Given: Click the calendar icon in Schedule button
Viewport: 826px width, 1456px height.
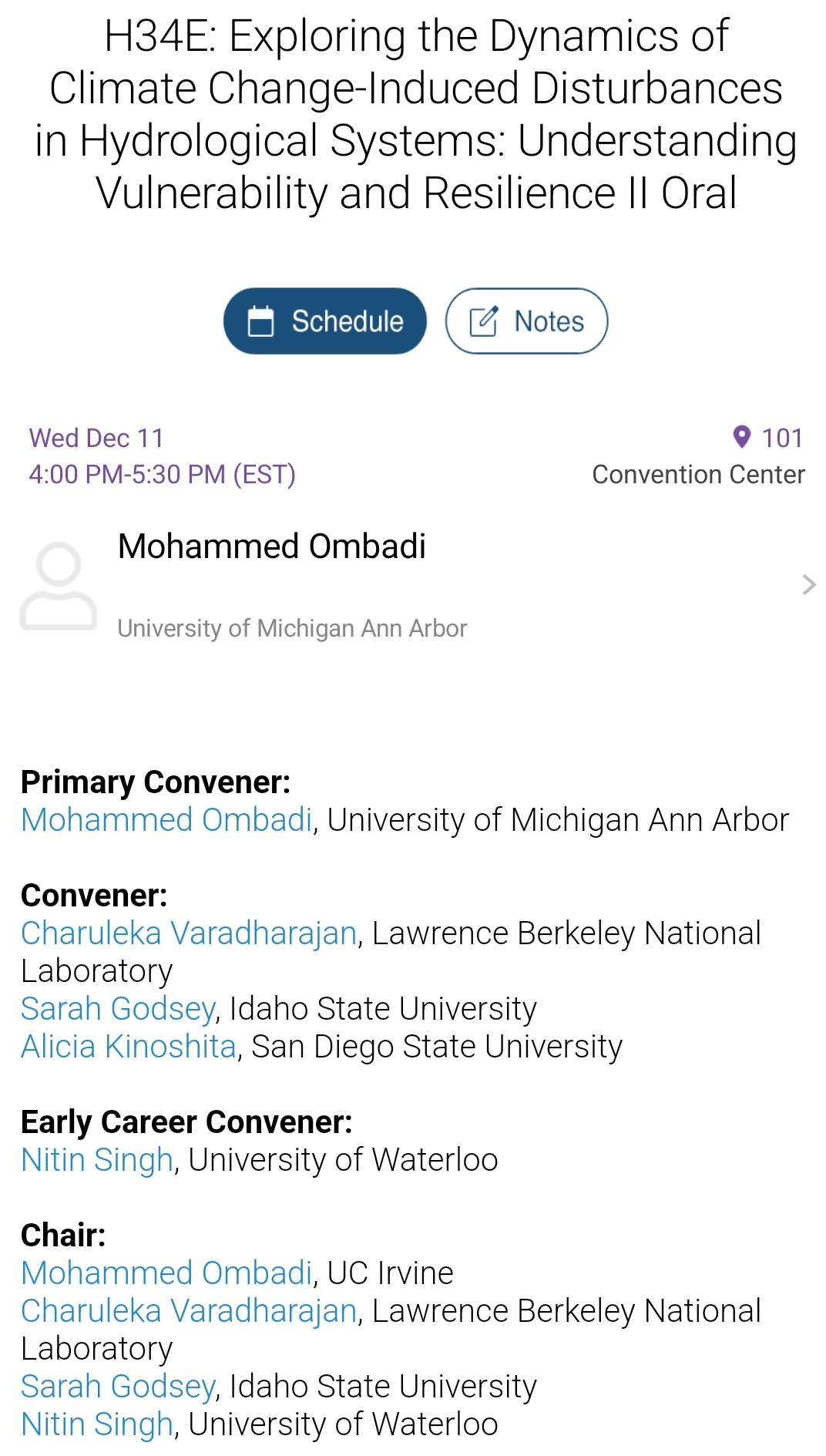Looking at the screenshot, I should pos(260,321).
